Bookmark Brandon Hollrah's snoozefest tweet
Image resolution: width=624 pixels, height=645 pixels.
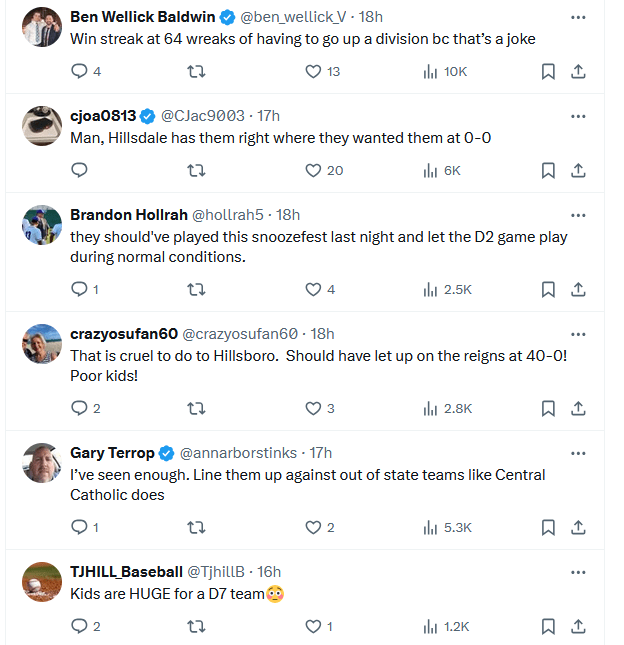click(548, 289)
